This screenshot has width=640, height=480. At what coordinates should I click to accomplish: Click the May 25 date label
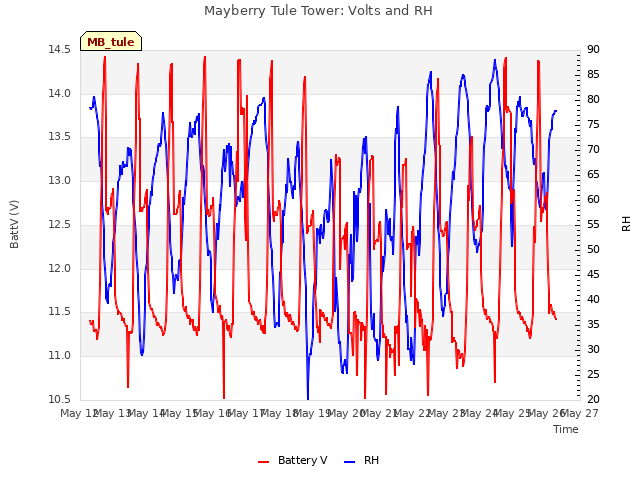[513, 413]
